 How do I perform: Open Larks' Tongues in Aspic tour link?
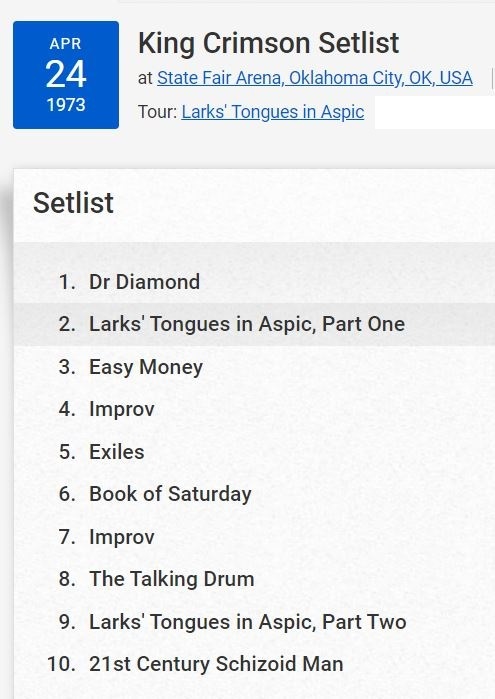(x=272, y=112)
